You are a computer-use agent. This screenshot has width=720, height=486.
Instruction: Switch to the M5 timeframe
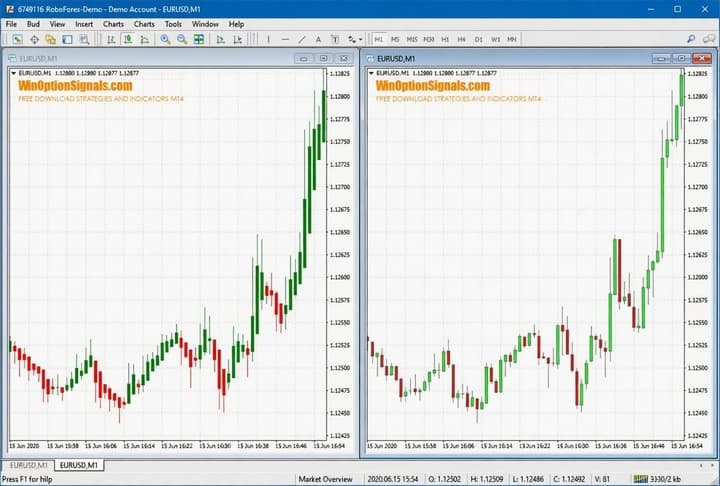pyautogui.click(x=395, y=40)
